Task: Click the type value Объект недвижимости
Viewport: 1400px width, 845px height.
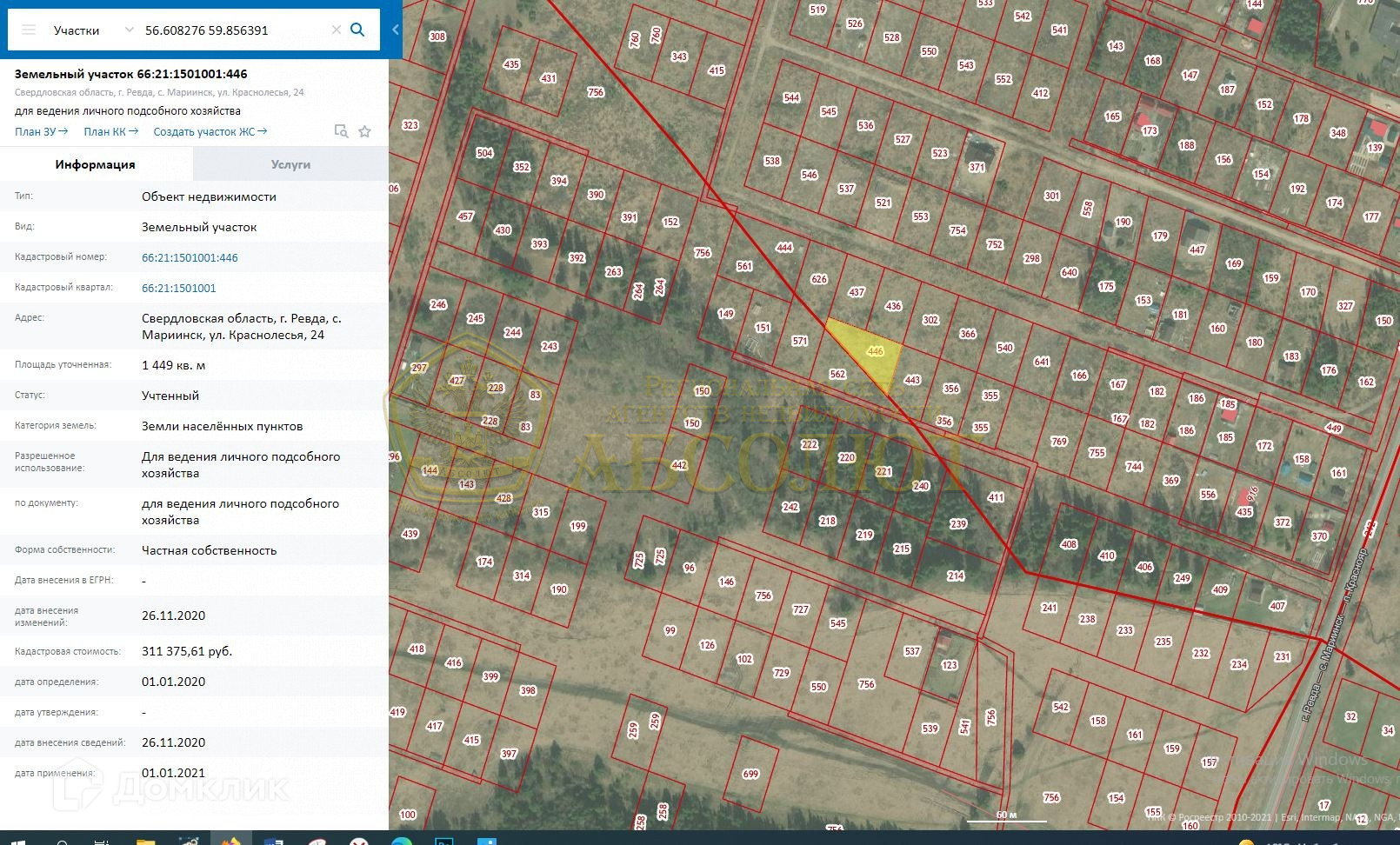Action: 209,196
